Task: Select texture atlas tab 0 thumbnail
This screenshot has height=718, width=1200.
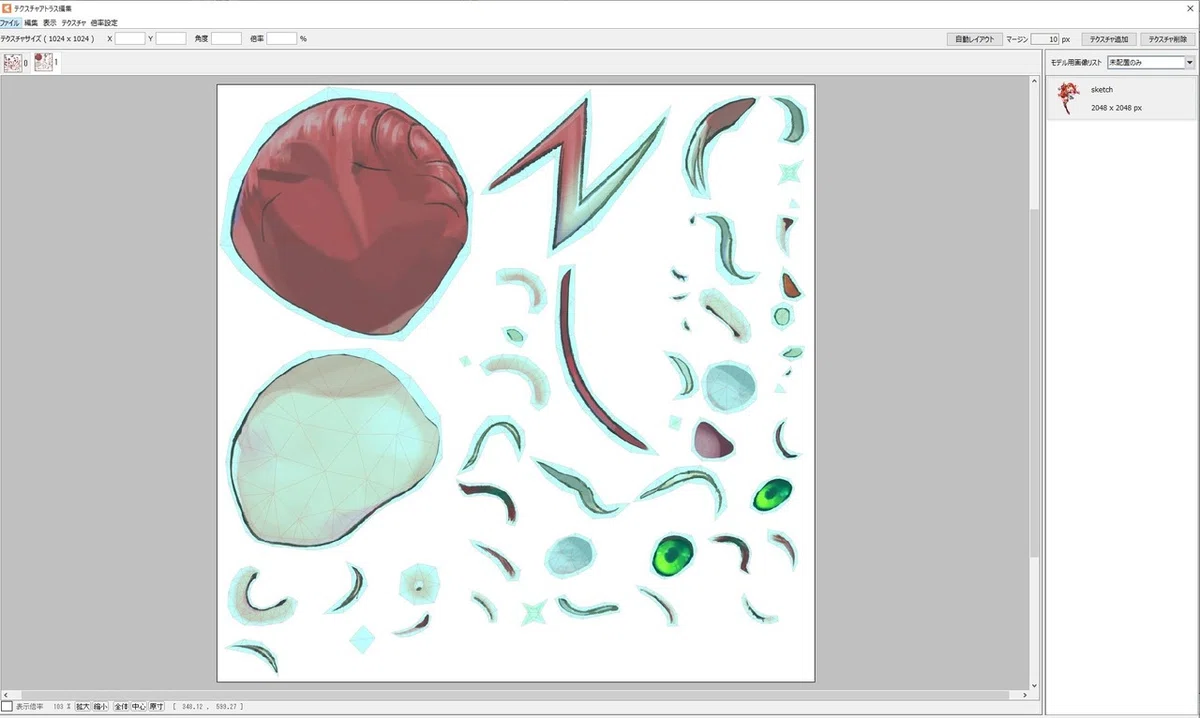Action: coord(13,63)
